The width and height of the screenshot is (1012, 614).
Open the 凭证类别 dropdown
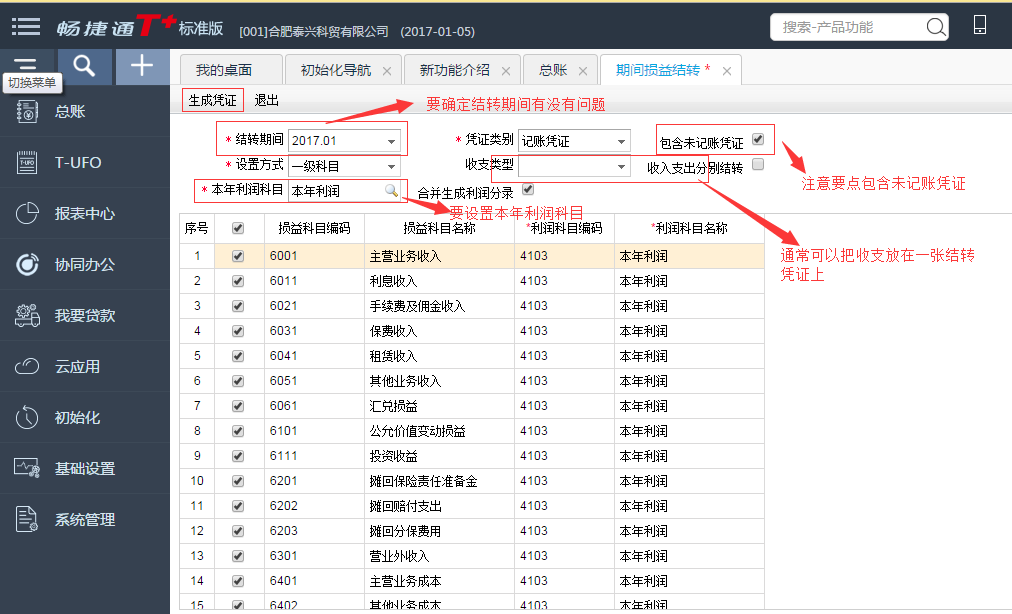coord(621,141)
